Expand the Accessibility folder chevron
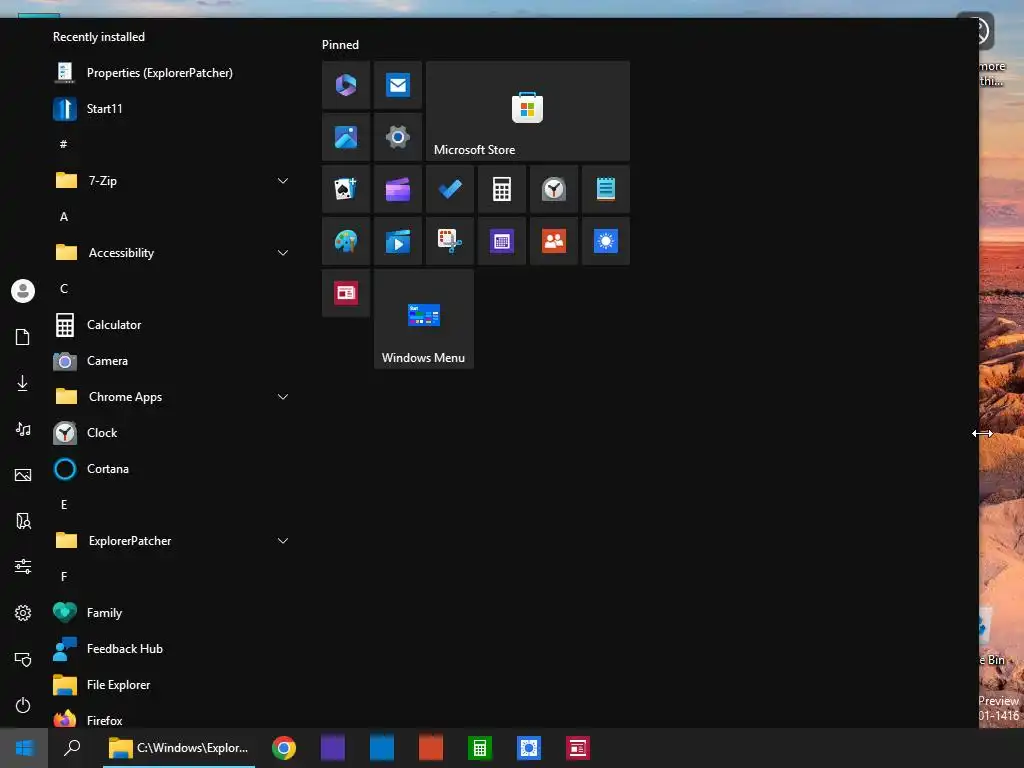The height and width of the screenshot is (768, 1024). pos(283,253)
